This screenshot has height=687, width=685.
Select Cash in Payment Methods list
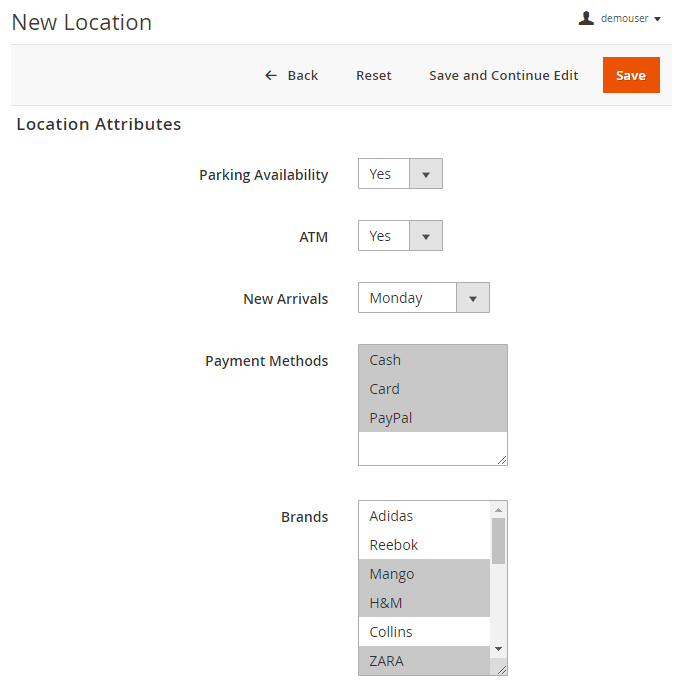432,360
